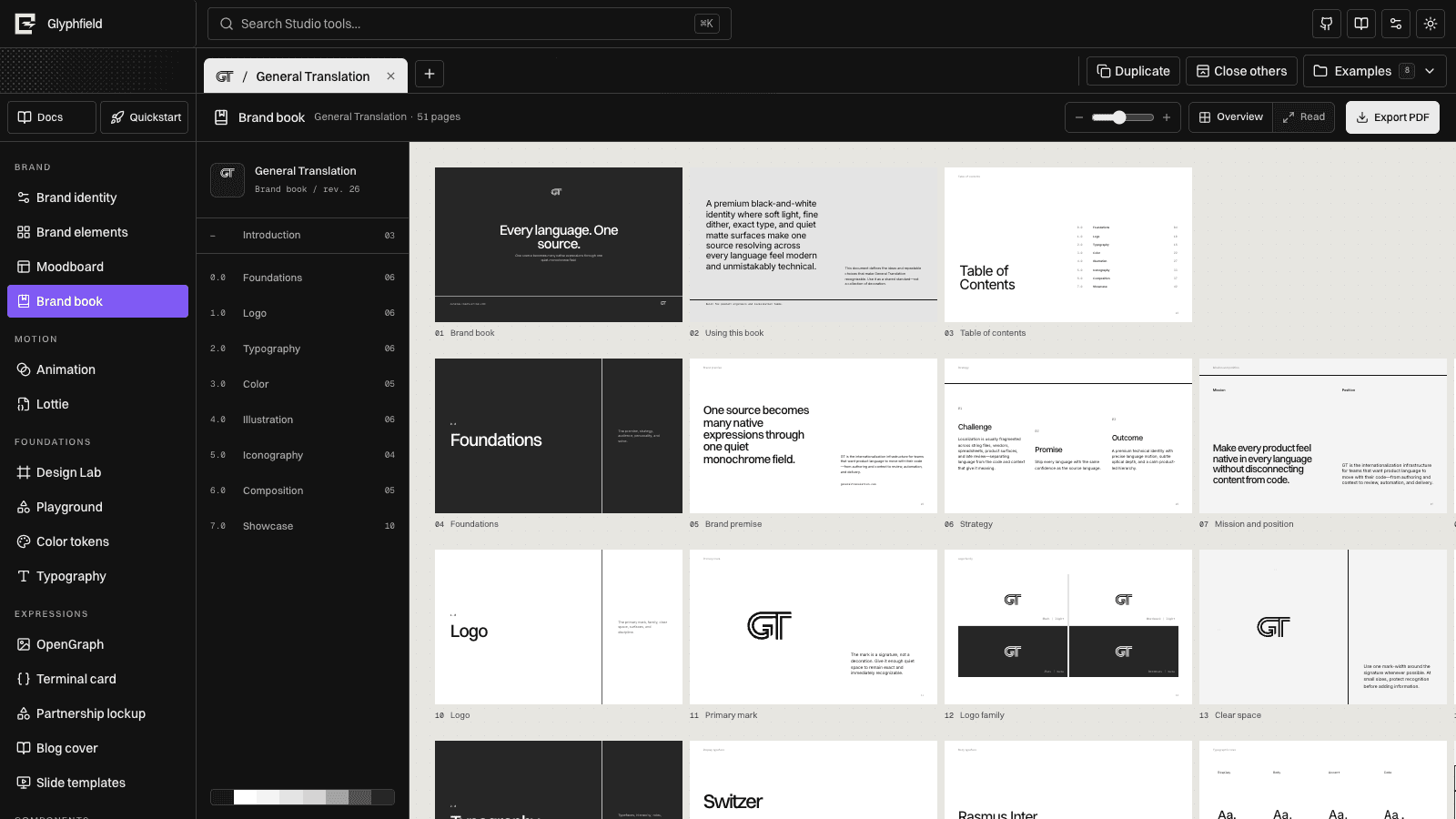Open Partnership lockup in sidebar

(x=98, y=713)
